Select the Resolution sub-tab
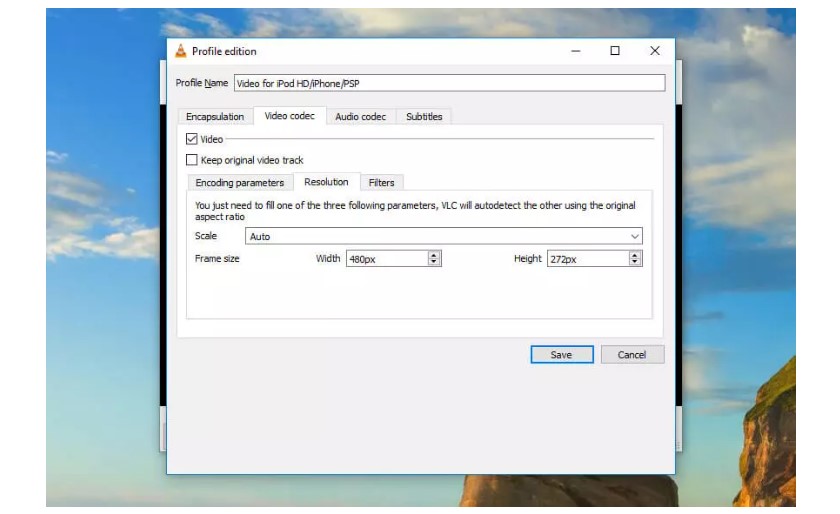 point(326,182)
